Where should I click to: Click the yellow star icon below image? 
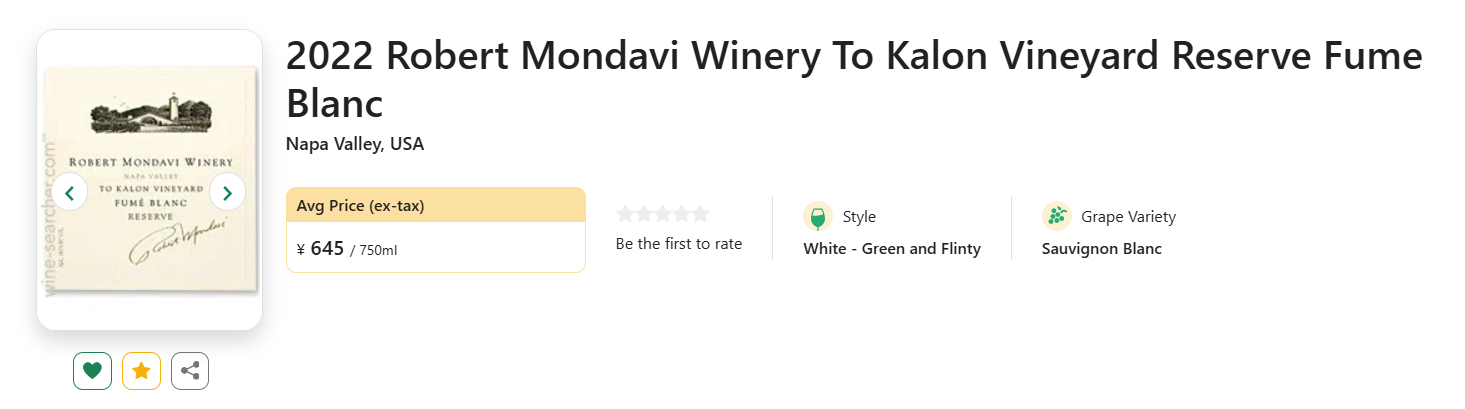click(141, 371)
